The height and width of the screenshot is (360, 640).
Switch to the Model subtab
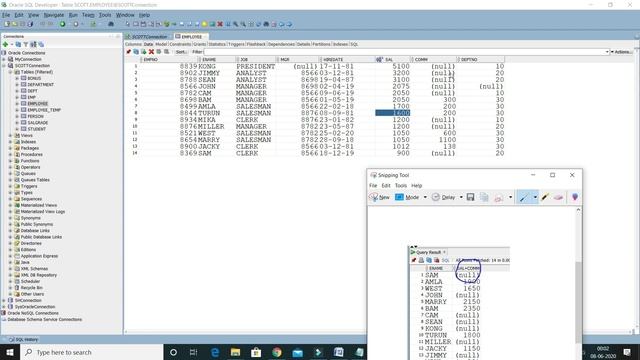[x=161, y=44]
